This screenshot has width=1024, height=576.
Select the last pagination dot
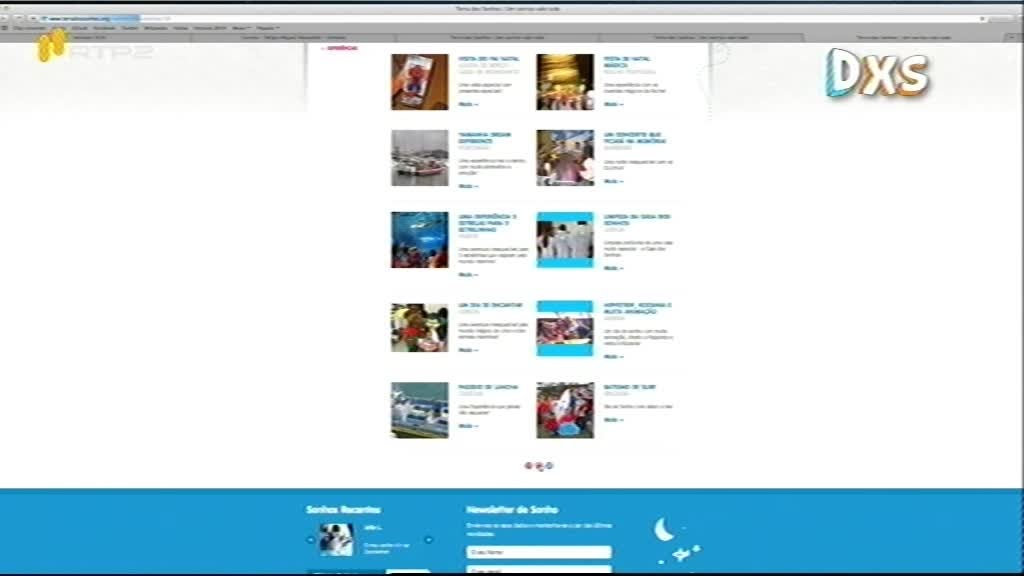[549, 466]
